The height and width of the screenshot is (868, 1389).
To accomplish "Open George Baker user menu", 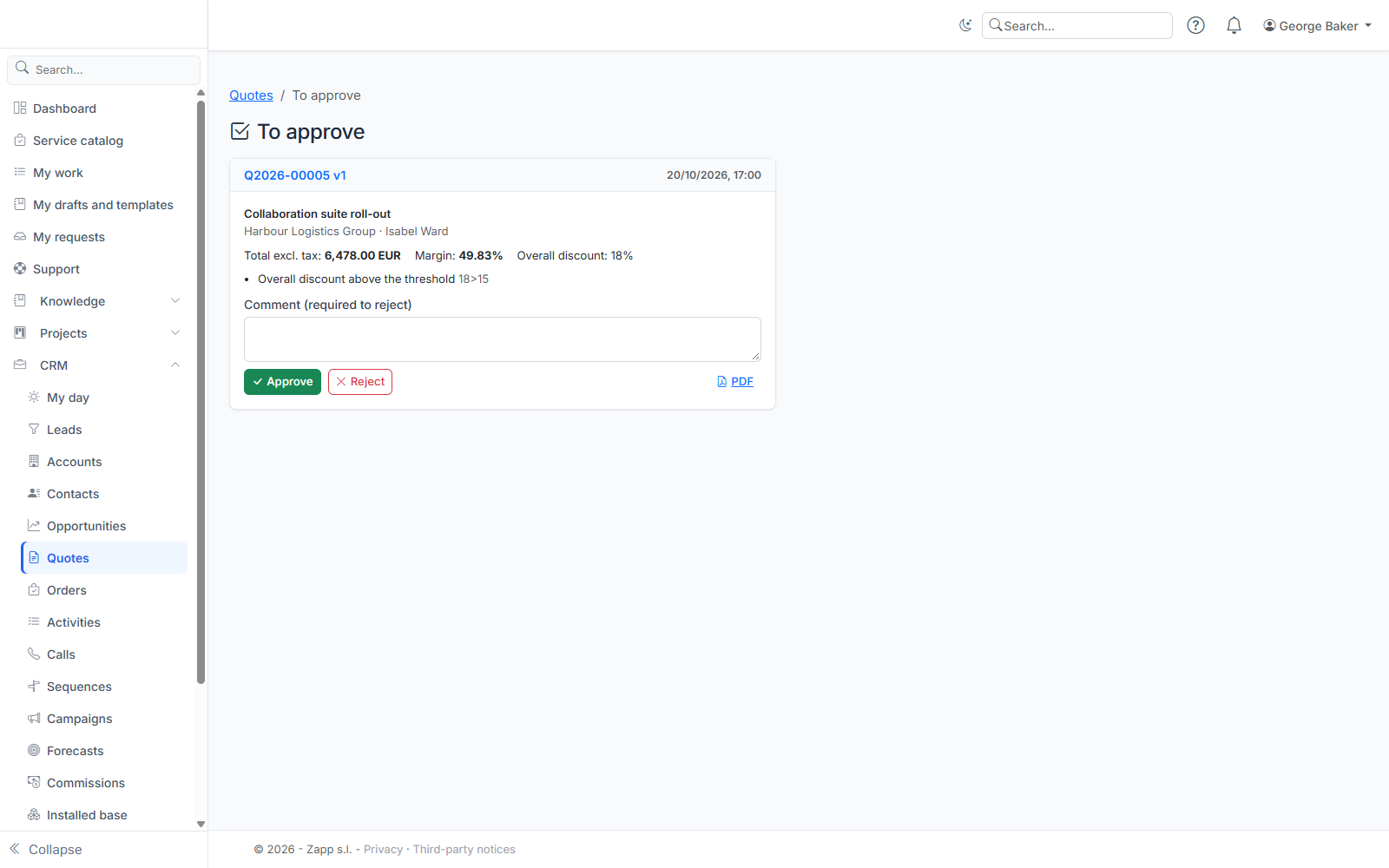I will [x=1318, y=26].
